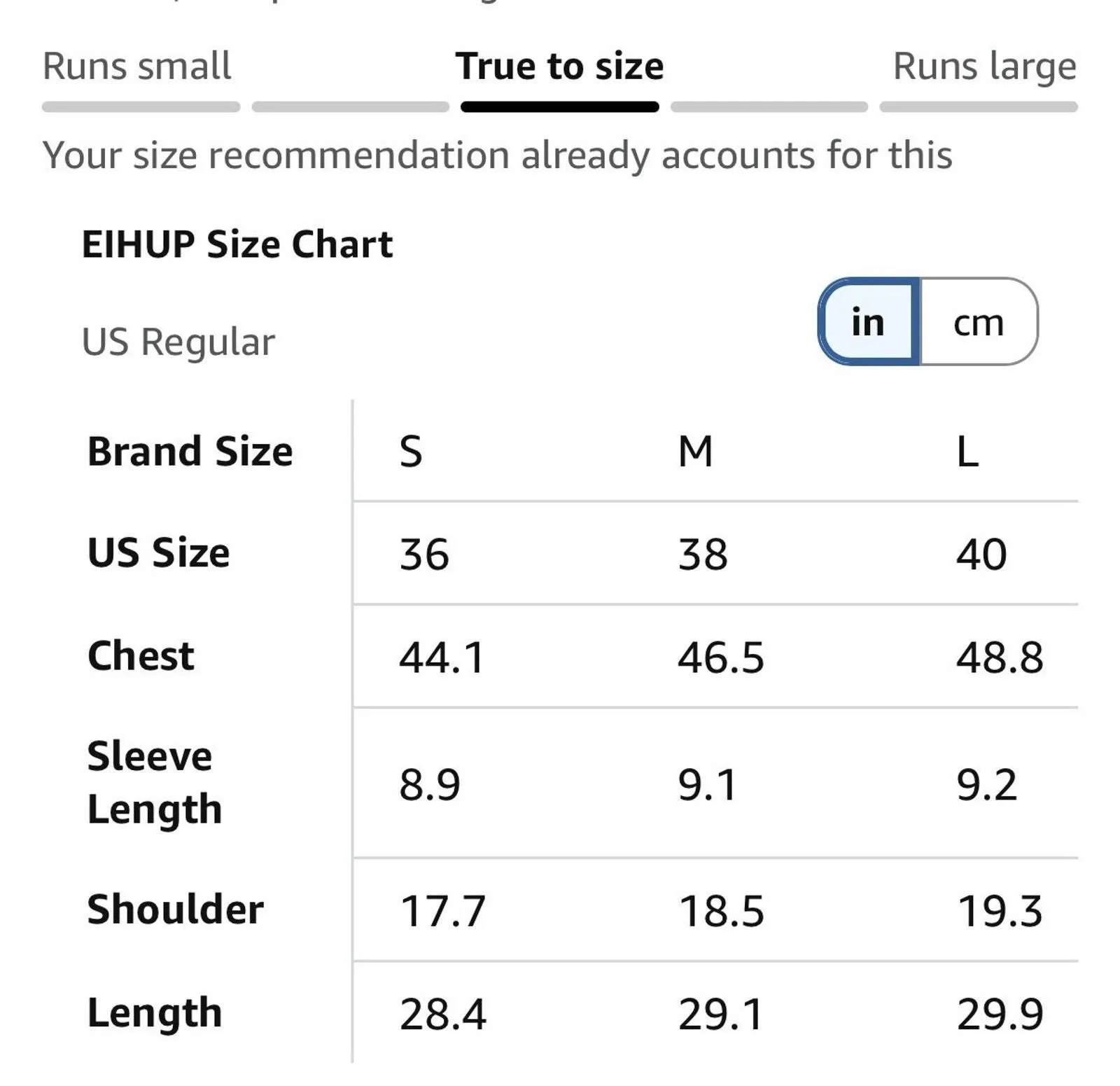Image resolution: width=1120 pixels, height=1086 pixels.
Task: Select the last fit scale segment
Action: (979, 107)
